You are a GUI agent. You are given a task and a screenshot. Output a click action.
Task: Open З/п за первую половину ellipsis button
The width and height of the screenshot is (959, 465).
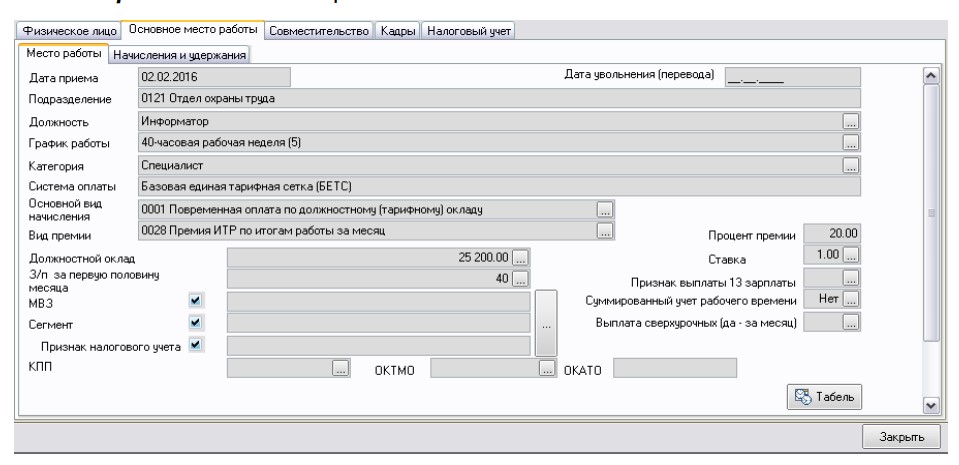(x=520, y=279)
